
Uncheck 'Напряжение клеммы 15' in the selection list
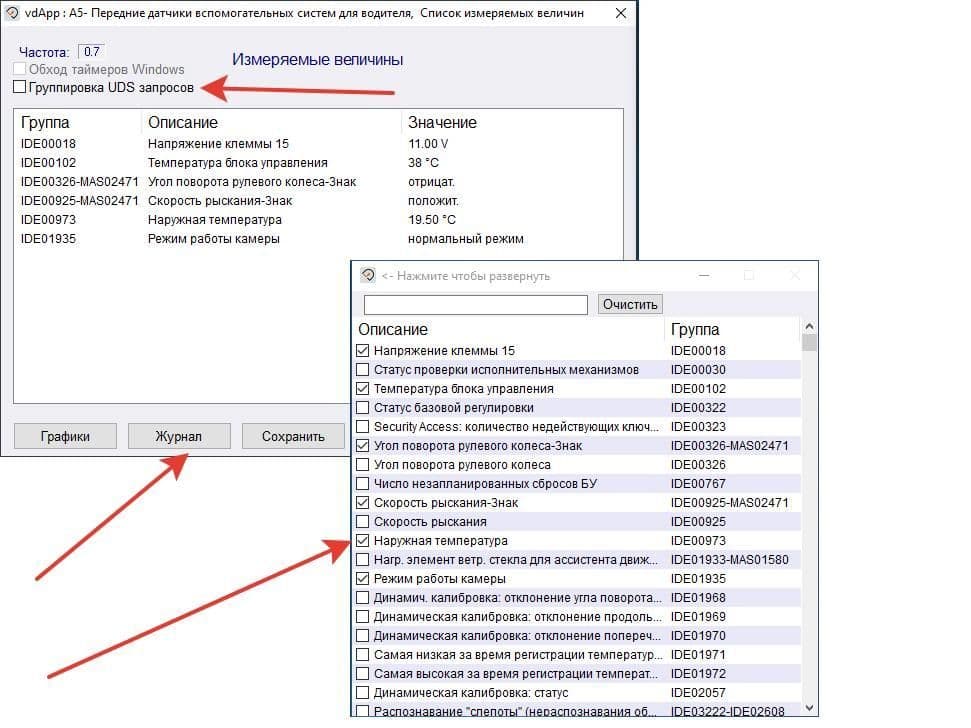click(363, 350)
